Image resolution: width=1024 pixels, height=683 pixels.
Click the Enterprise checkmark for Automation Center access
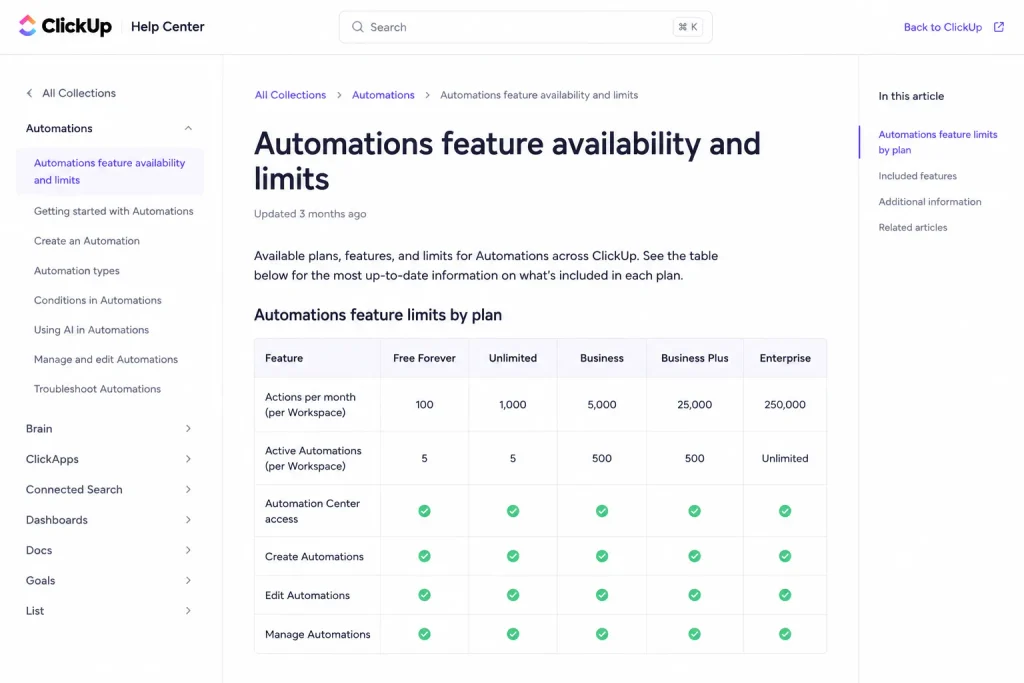tap(785, 511)
